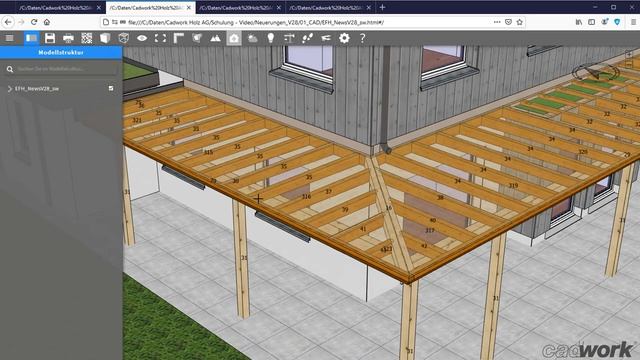
Task: Go to the browser home page
Action: click(x=47, y=22)
